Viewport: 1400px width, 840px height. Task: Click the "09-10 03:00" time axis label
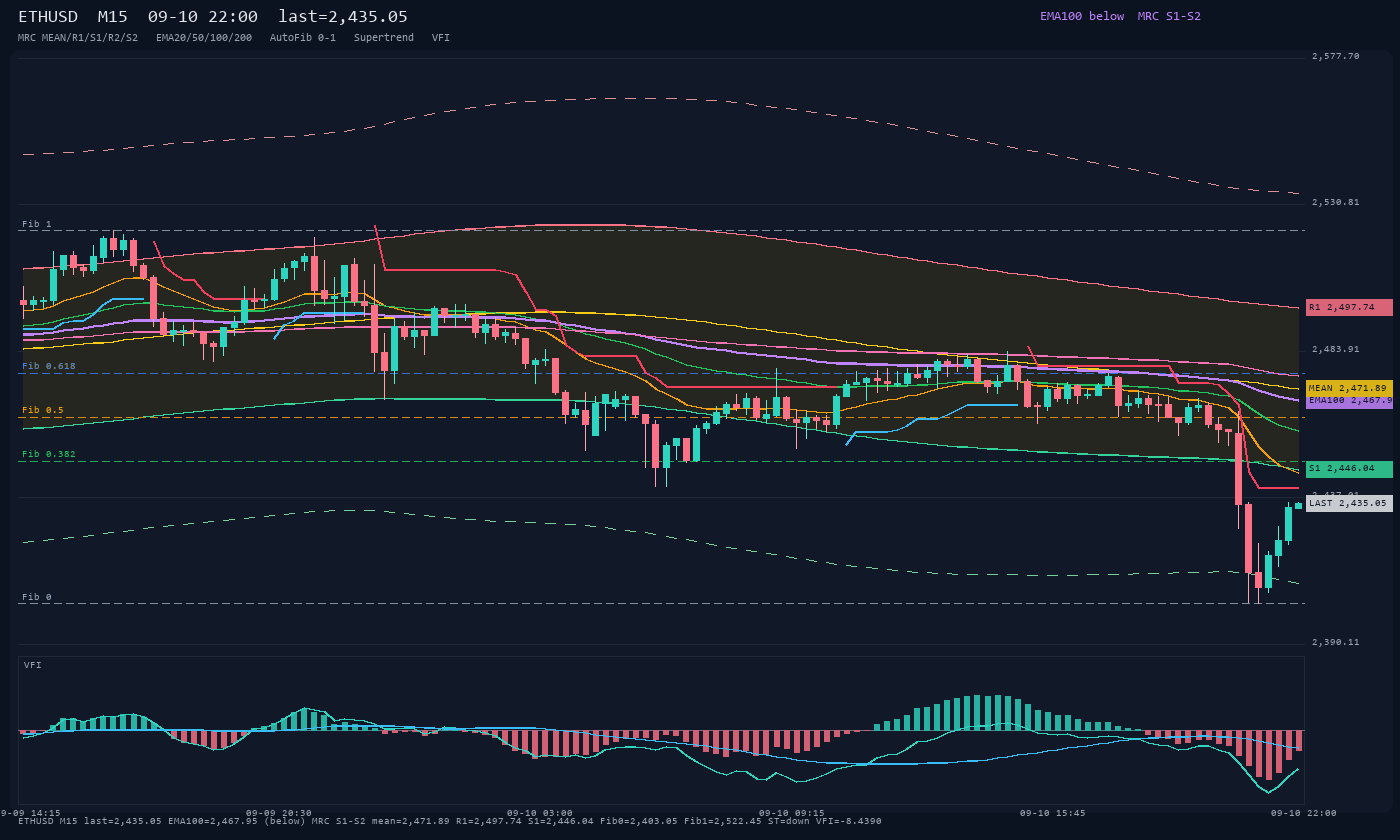(x=540, y=813)
